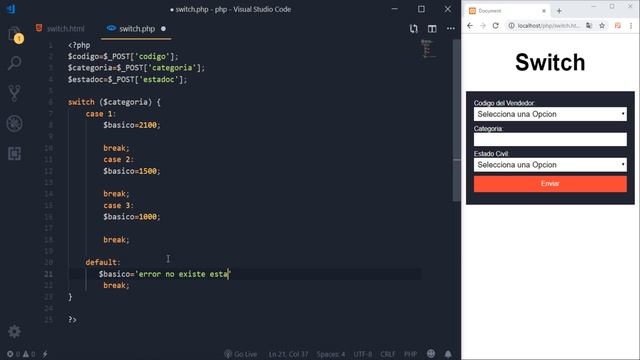
Task: Click the 'Estado Civil' label
Action: click(x=491, y=153)
